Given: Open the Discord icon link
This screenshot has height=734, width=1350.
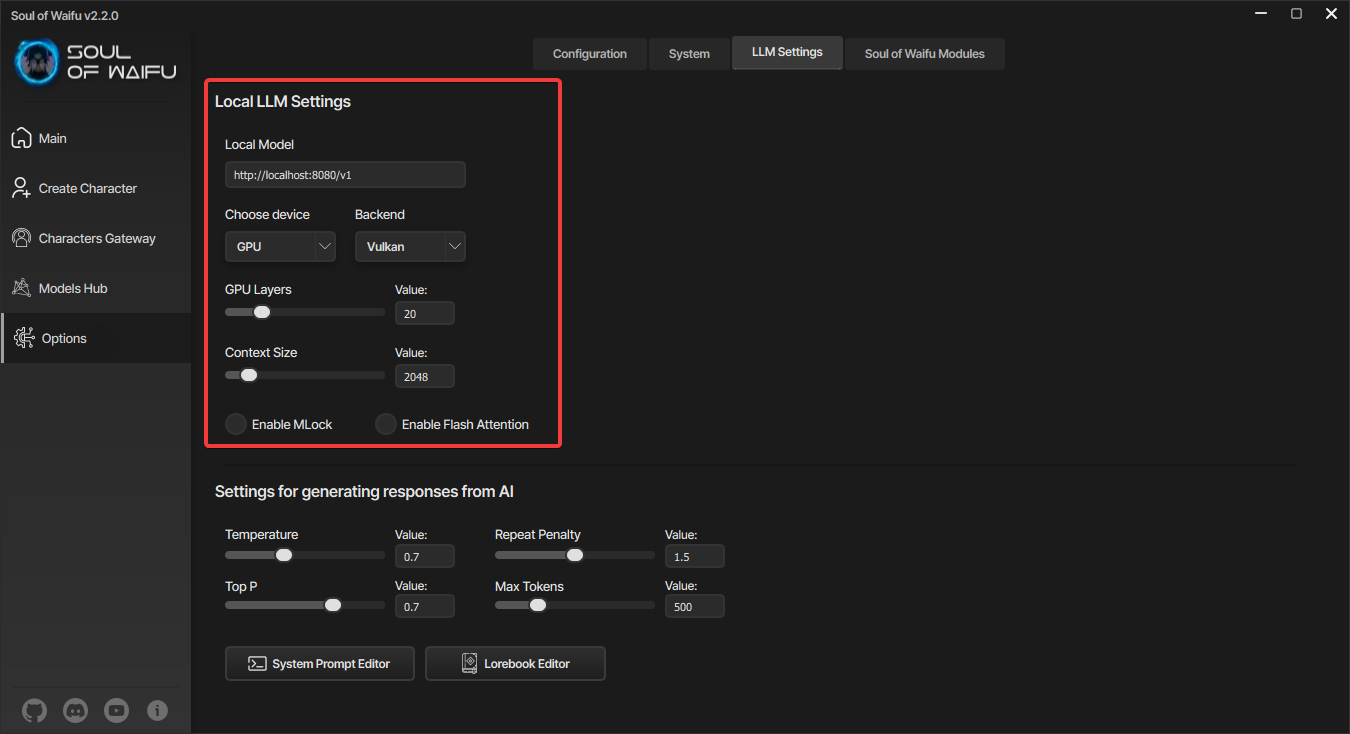Looking at the screenshot, I should tap(75, 711).
